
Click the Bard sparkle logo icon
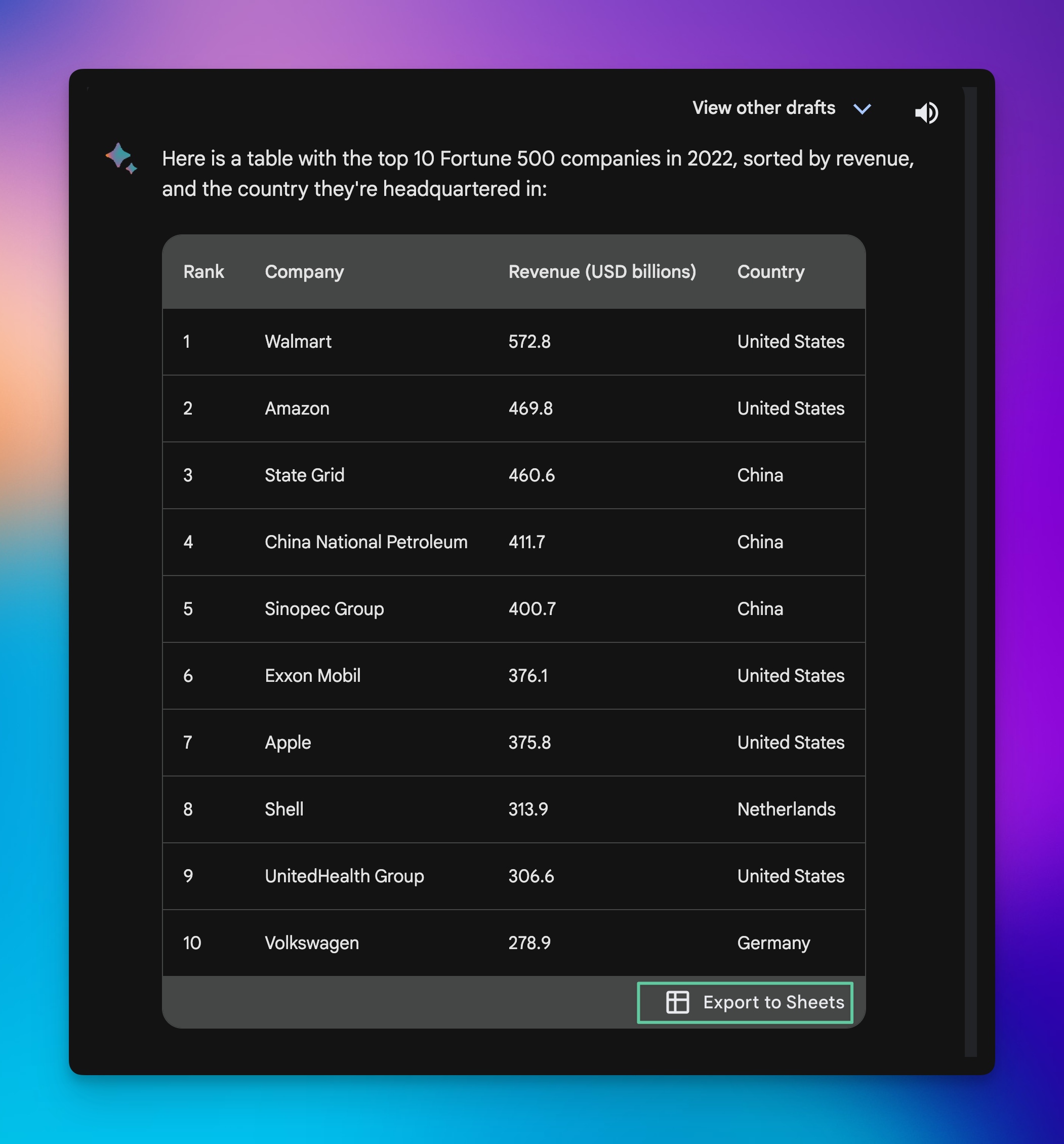[x=121, y=157]
